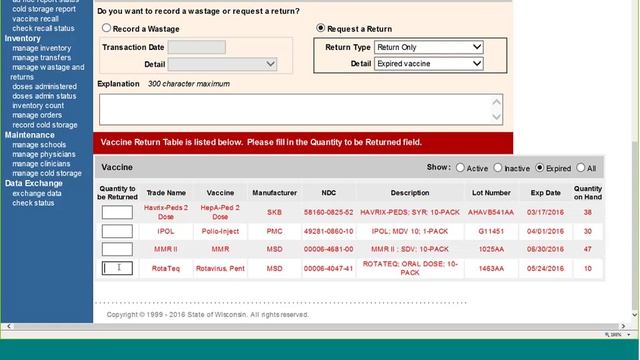Open manage orders link
The width and height of the screenshot is (640, 360).
[x=37, y=115]
